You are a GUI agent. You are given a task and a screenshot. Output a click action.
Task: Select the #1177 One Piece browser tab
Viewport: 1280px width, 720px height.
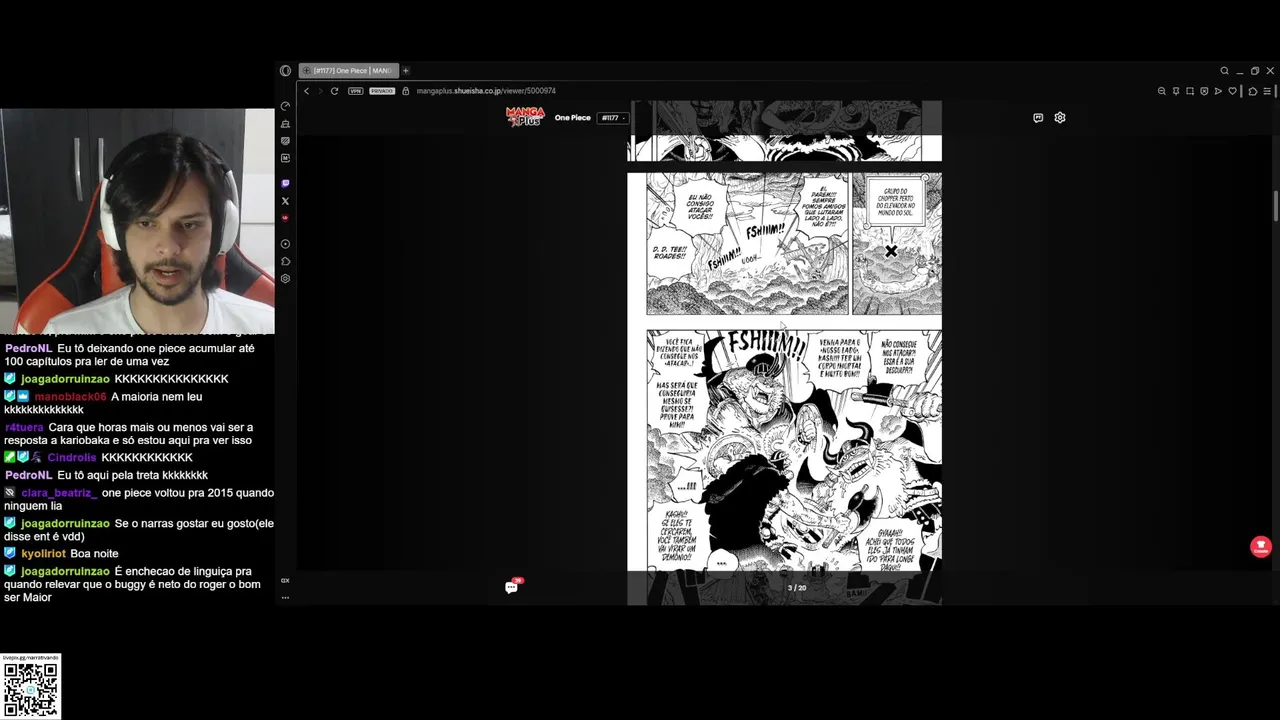pos(348,71)
